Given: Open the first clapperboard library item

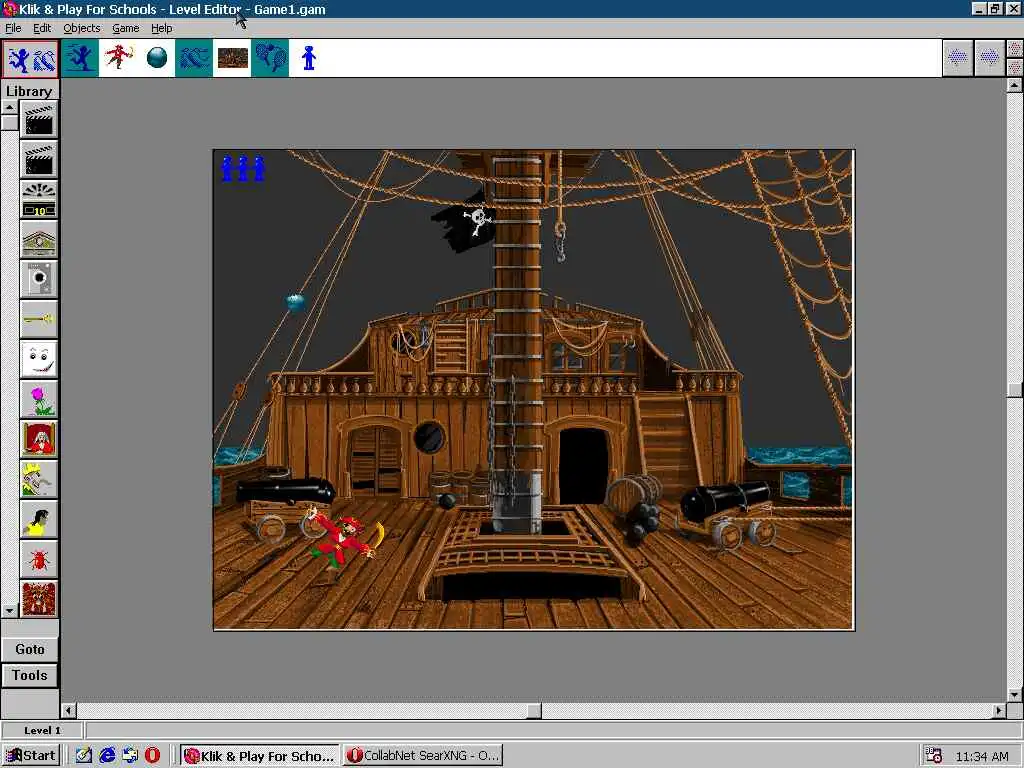Looking at the screenshot, I should [x=39, y=120].
